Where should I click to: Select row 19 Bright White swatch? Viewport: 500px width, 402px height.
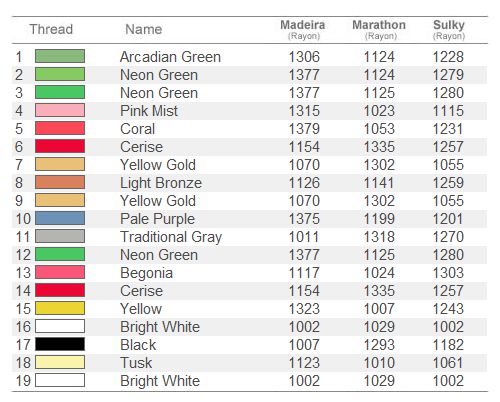(60, 380)
